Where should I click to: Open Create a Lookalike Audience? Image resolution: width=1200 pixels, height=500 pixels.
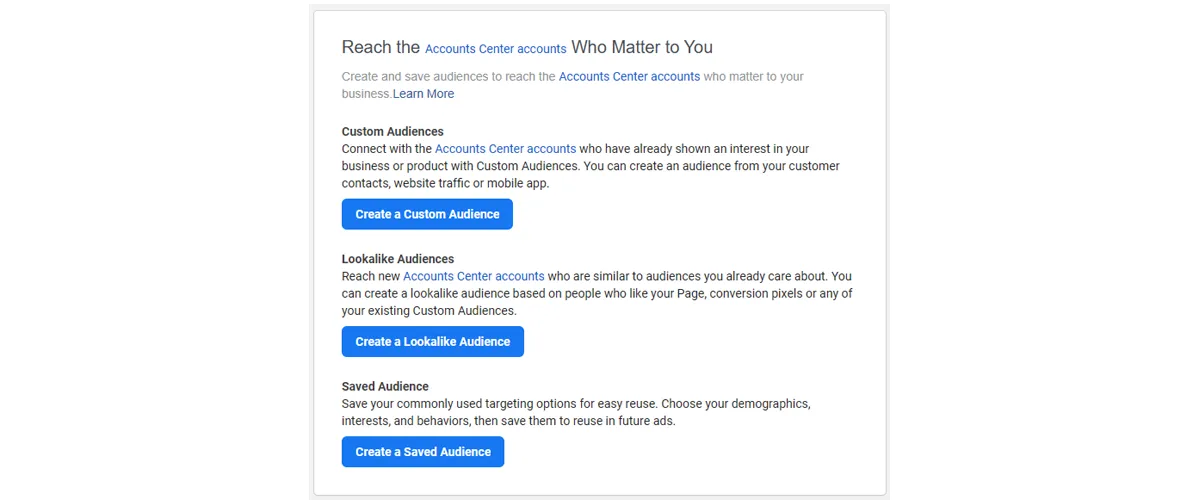pyautogui.click(x=433, y=341)
